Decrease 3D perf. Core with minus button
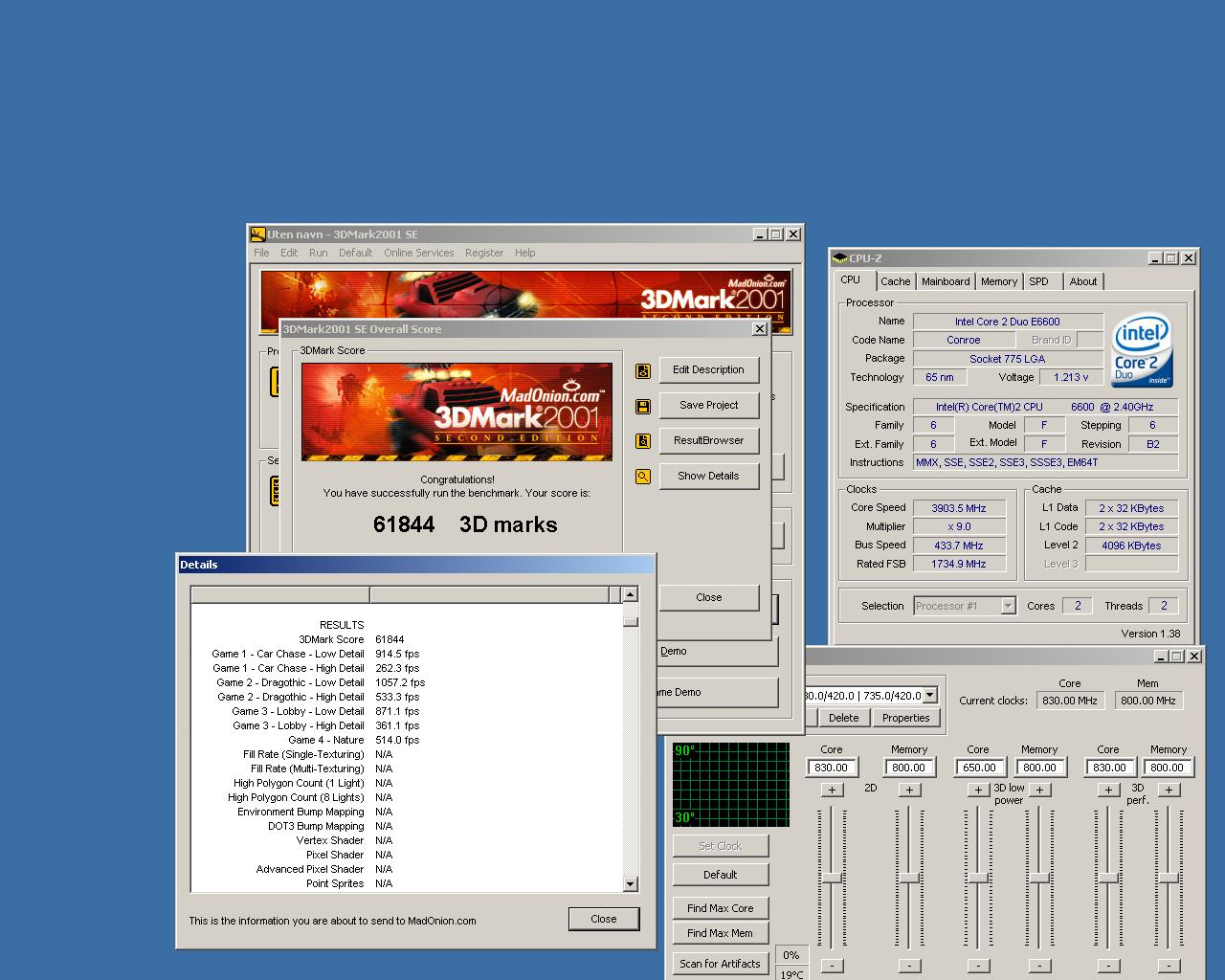 coord(1108,966)
